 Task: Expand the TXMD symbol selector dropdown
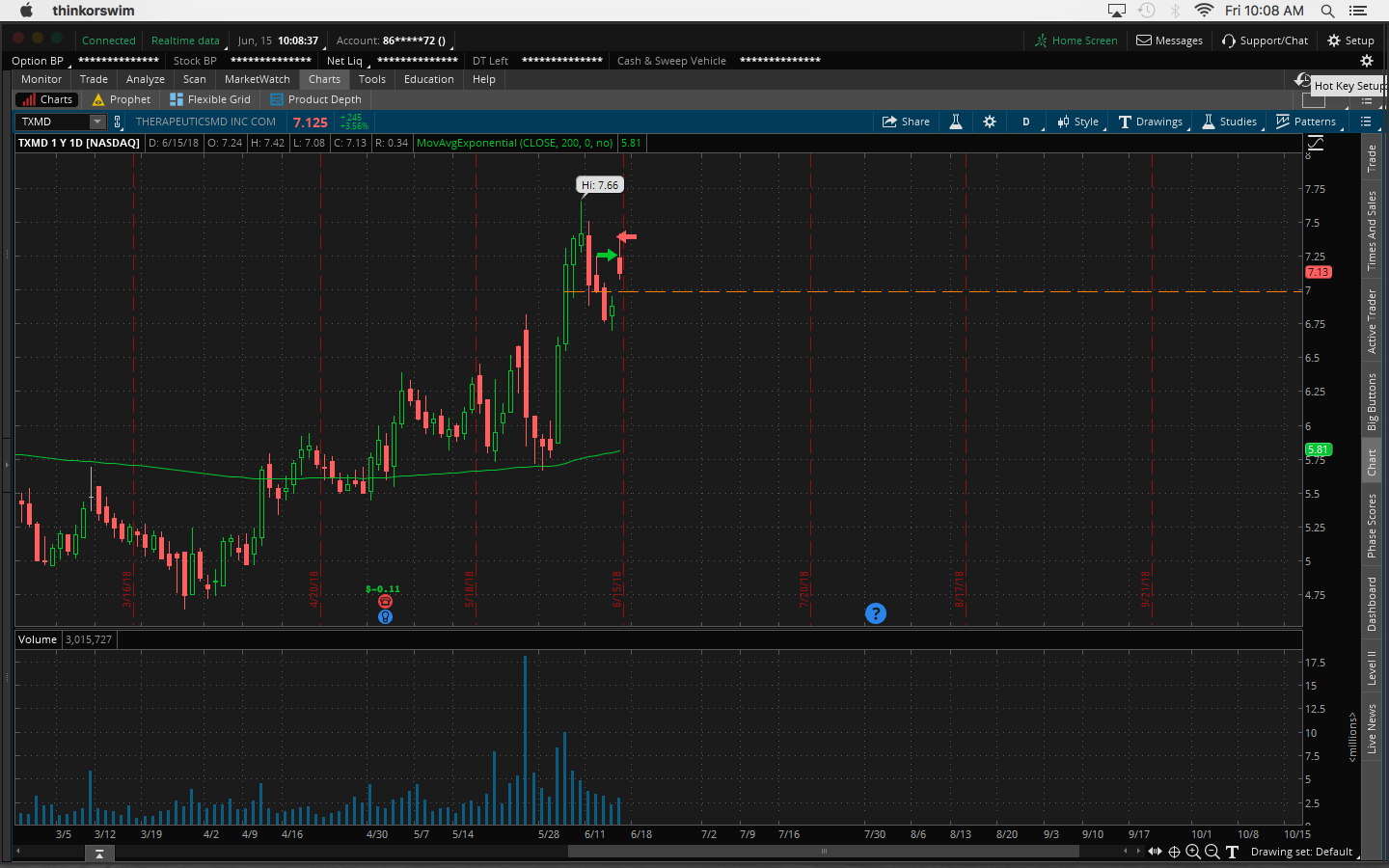tap(97, 122)
